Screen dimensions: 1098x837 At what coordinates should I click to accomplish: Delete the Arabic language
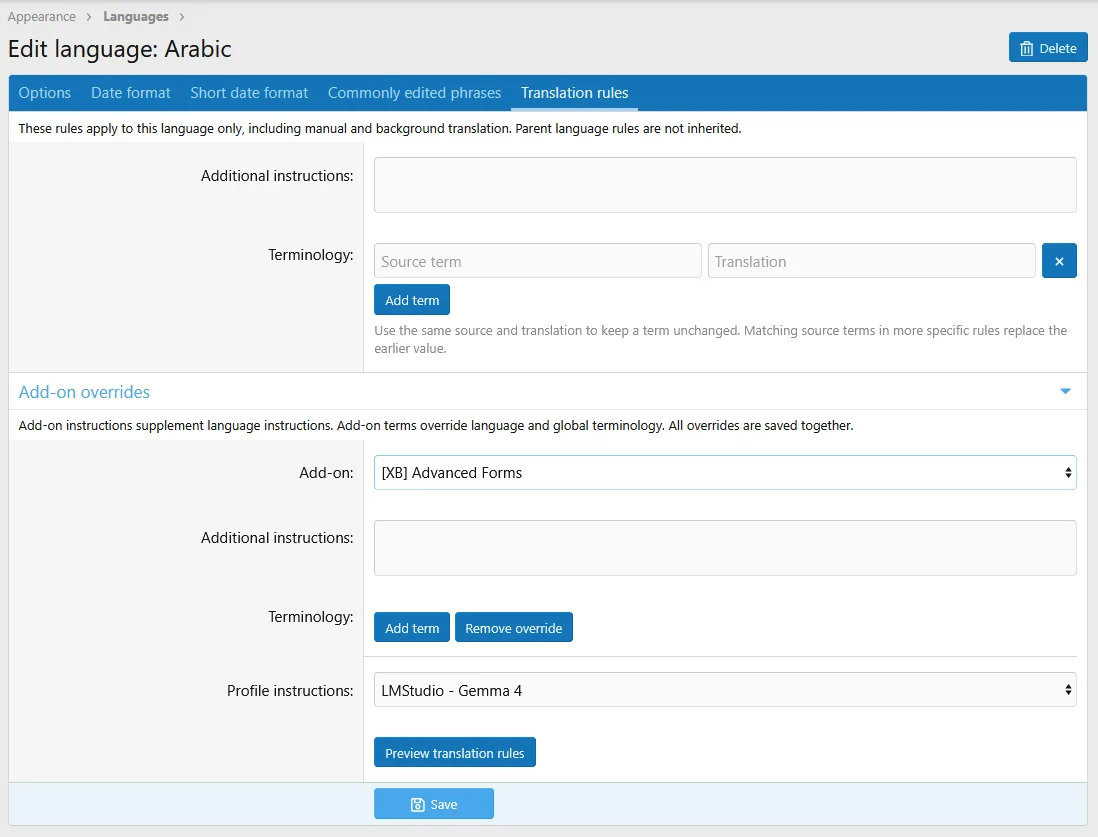(1048, 48)
